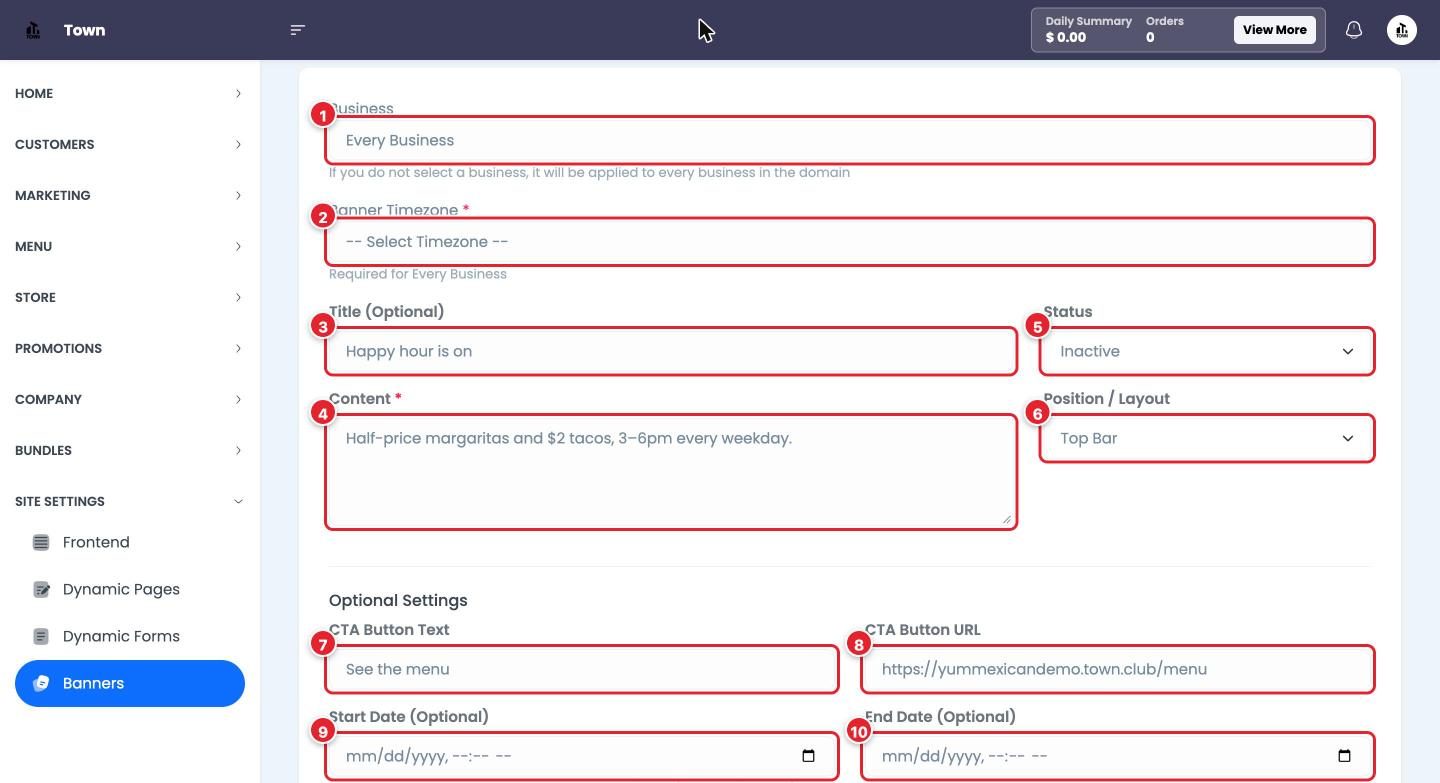Expand the CUSTOMERS sidebar section
Image resolution: width=1440 pixels, height=783 pixels.
coord(130,144)
